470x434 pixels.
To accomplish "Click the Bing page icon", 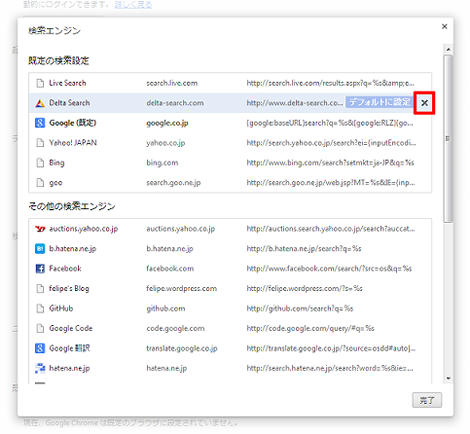I will (x=40, y=163).
